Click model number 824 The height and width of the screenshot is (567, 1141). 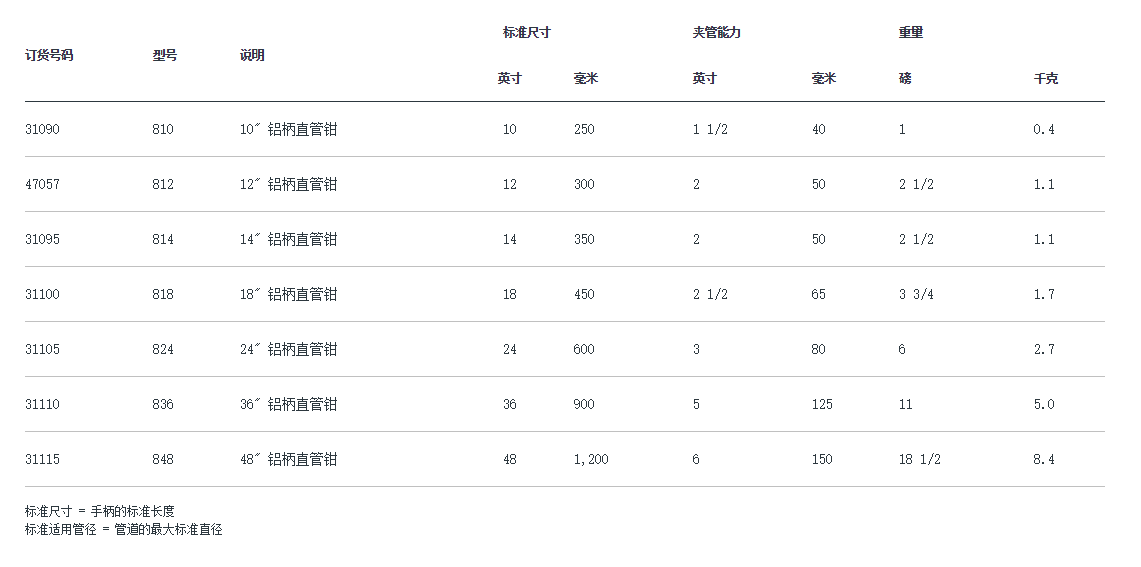[163, 349]
